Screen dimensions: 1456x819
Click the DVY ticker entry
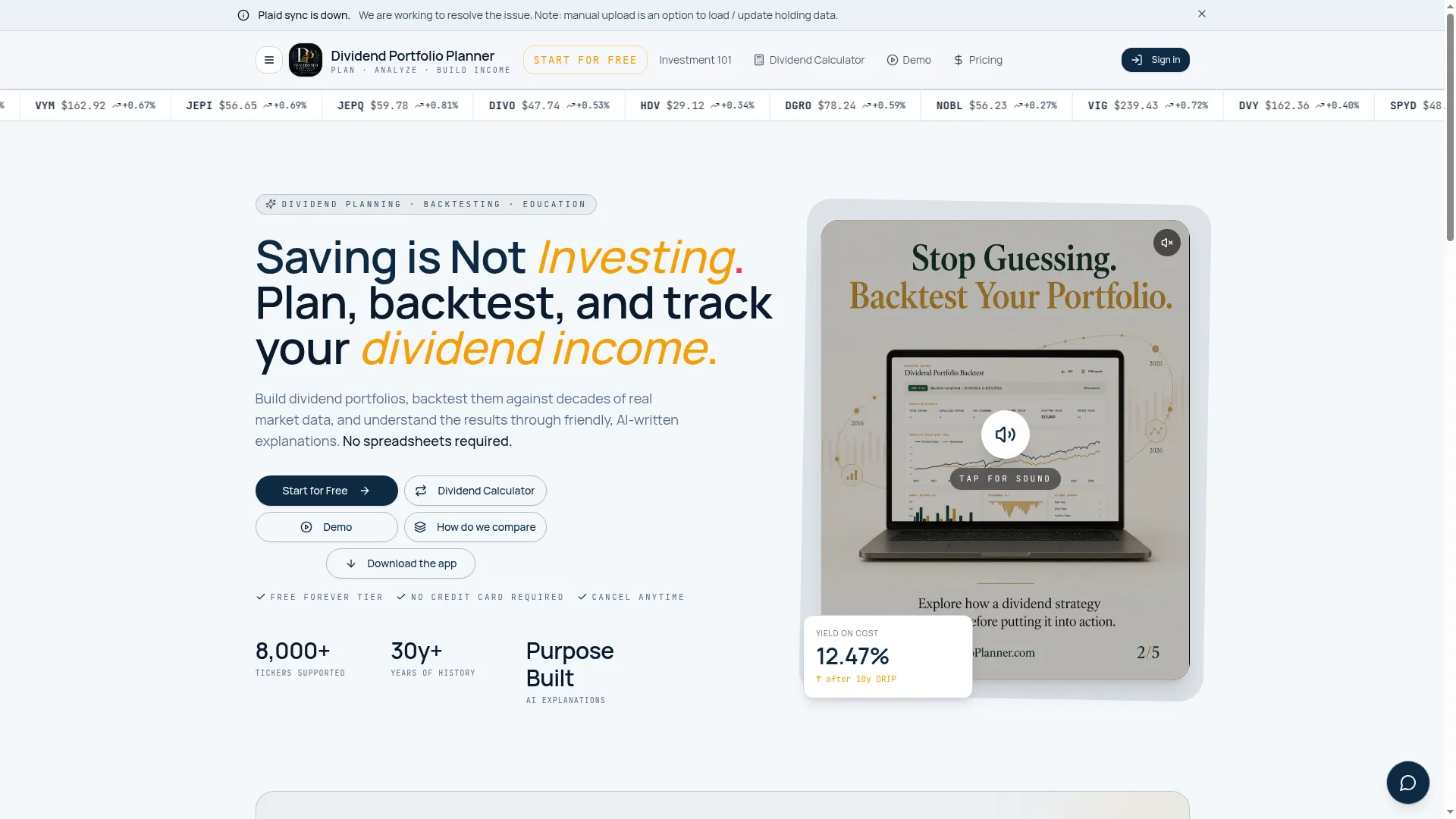coord(1298,105)
